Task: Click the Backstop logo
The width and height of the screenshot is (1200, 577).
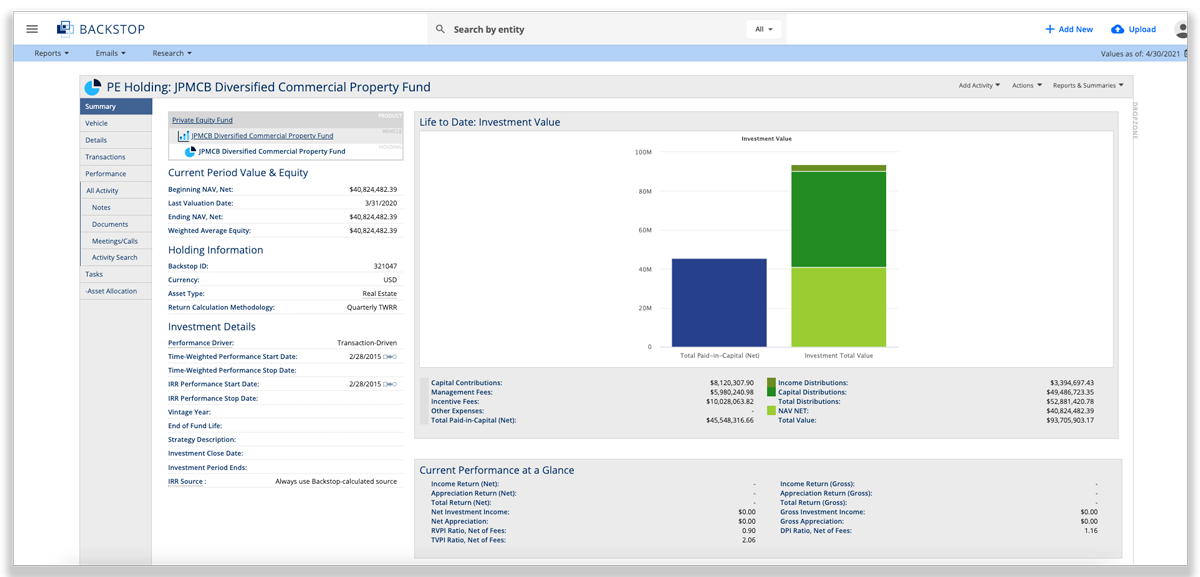Action: [x=101, y=29]
